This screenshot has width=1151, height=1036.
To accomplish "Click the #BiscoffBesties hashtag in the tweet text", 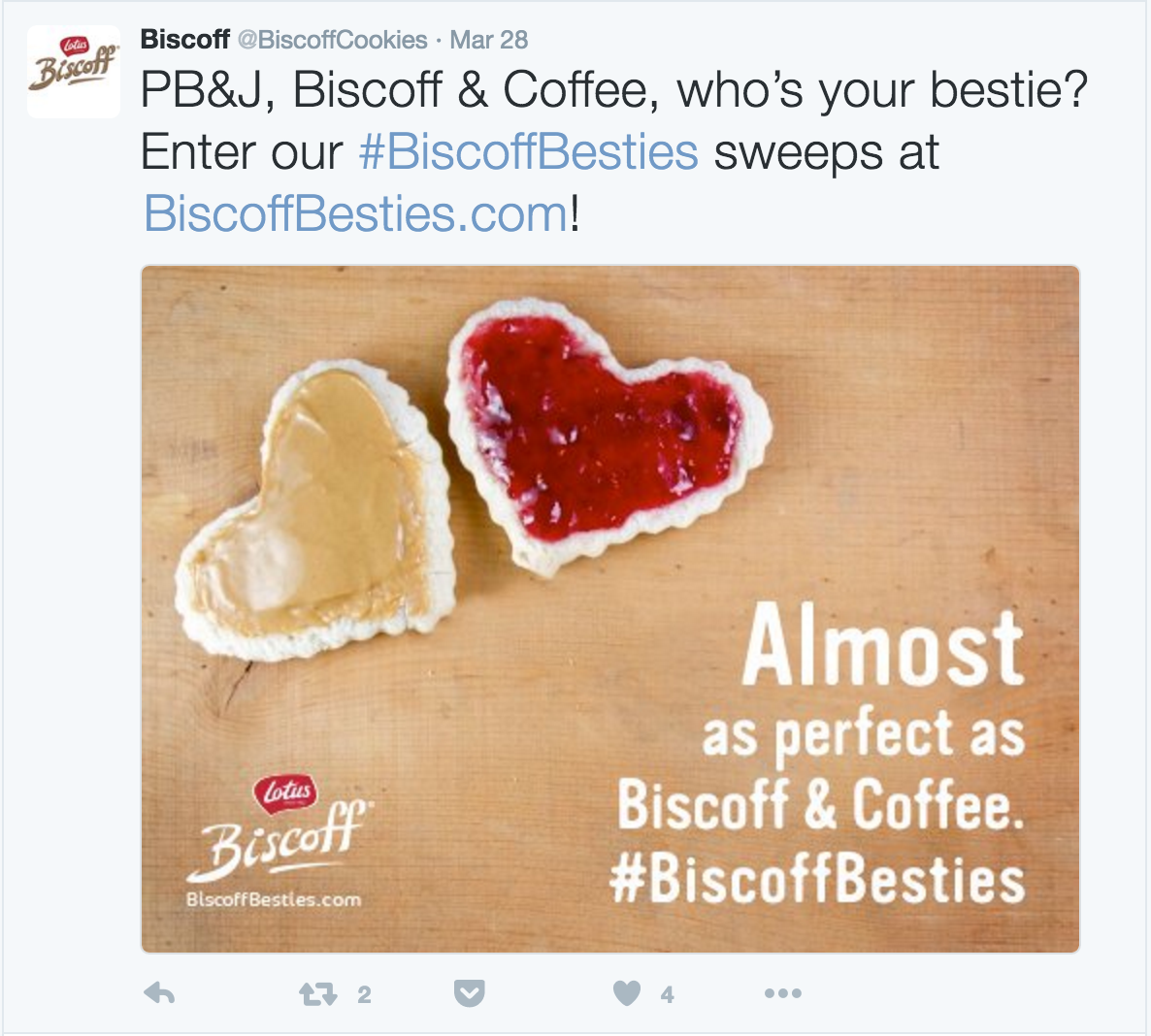I will click(528, 152).
